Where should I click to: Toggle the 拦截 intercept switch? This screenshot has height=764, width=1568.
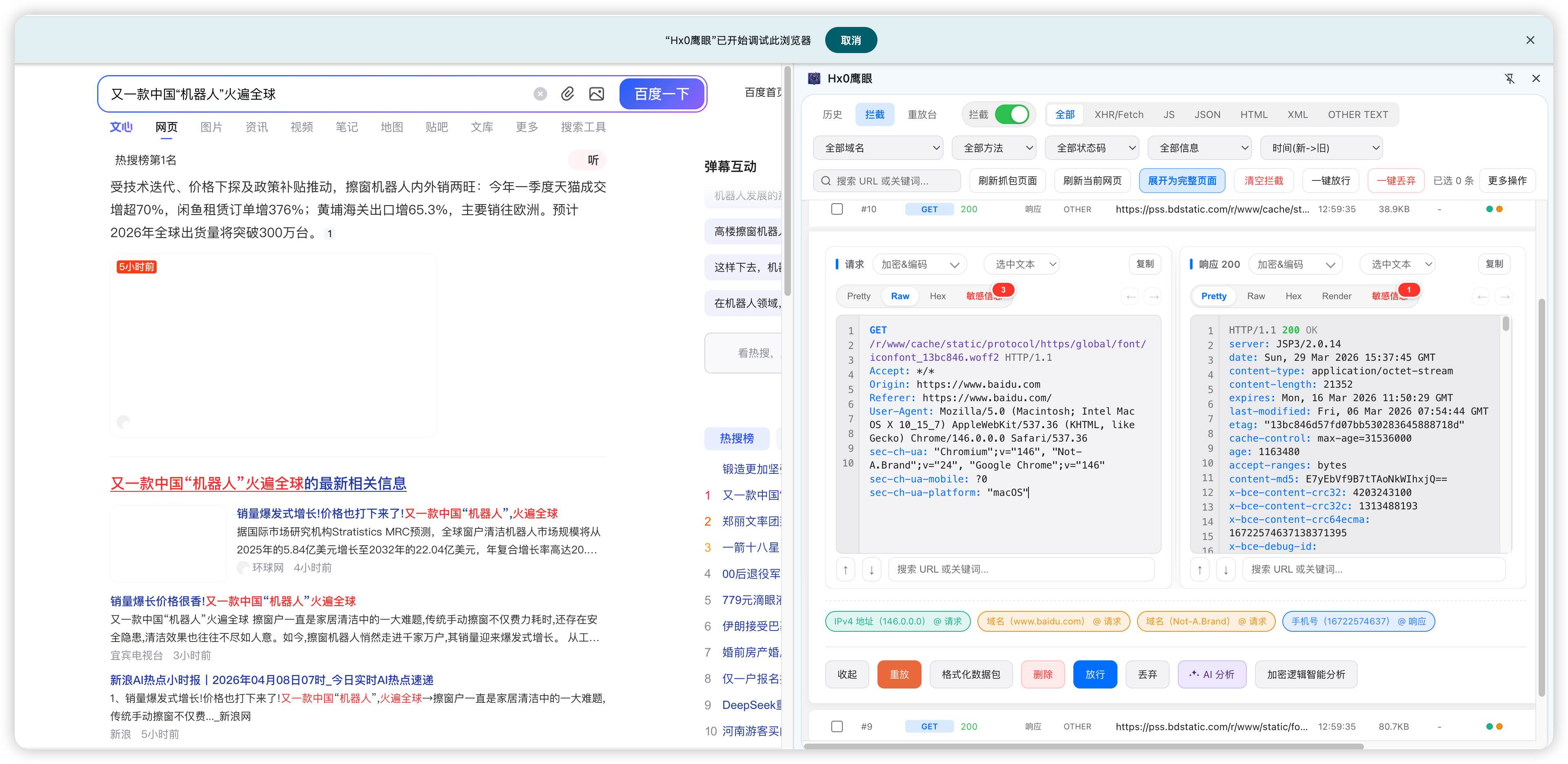(x=1012, y=114)
